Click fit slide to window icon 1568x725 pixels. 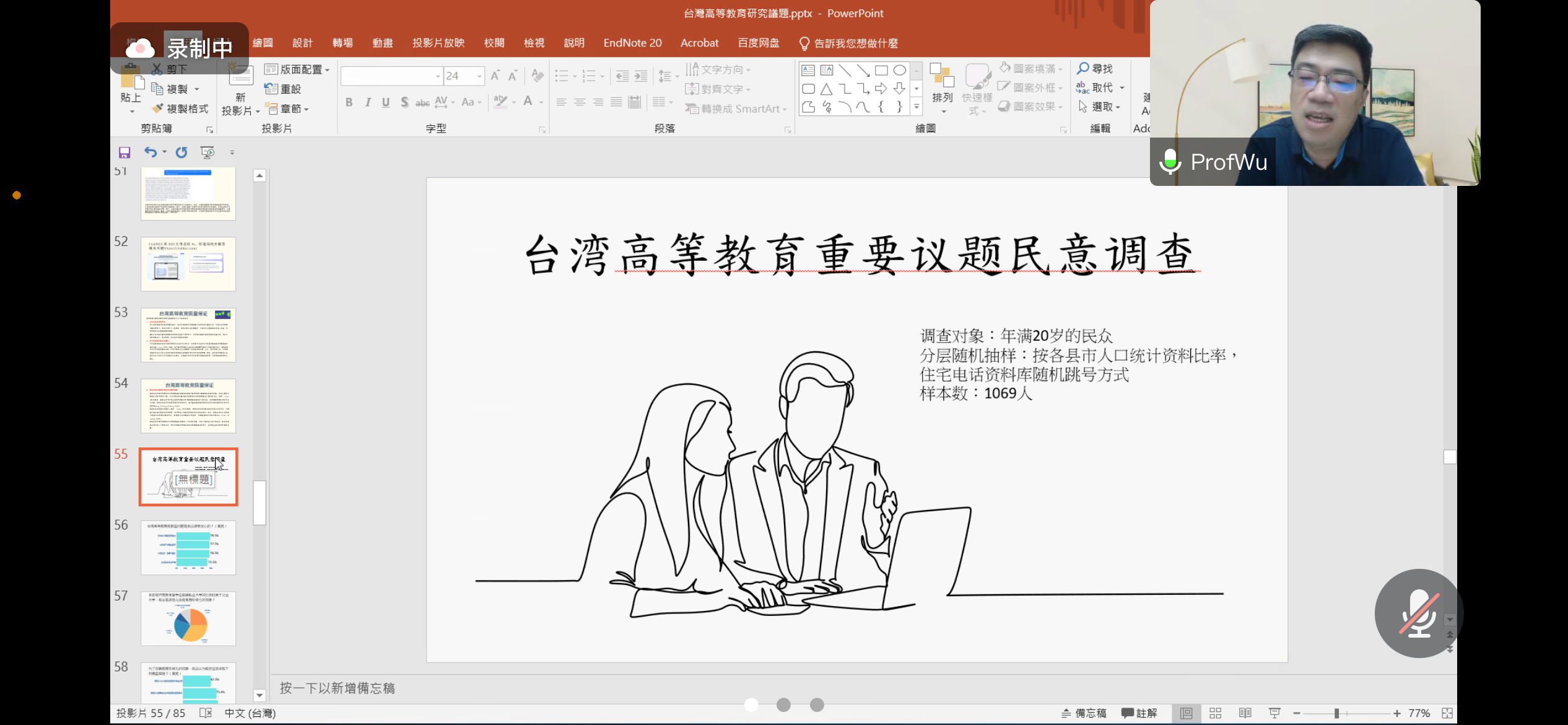(x=1447, y=713)
